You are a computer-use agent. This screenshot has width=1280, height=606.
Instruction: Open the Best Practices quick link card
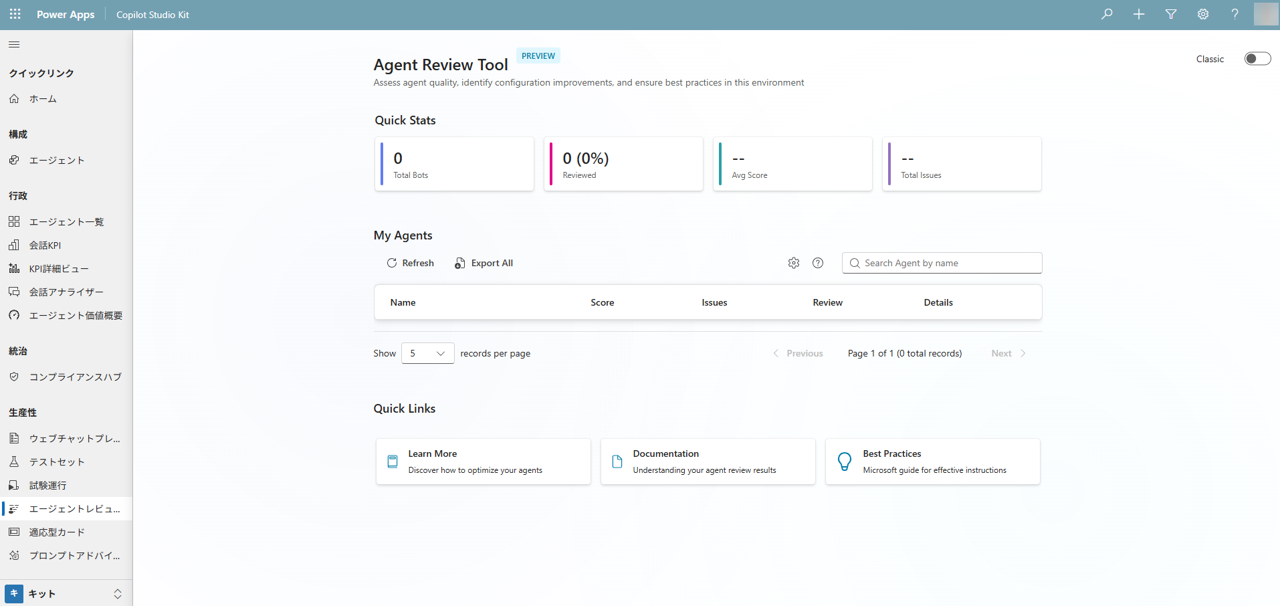pos(932,461)
